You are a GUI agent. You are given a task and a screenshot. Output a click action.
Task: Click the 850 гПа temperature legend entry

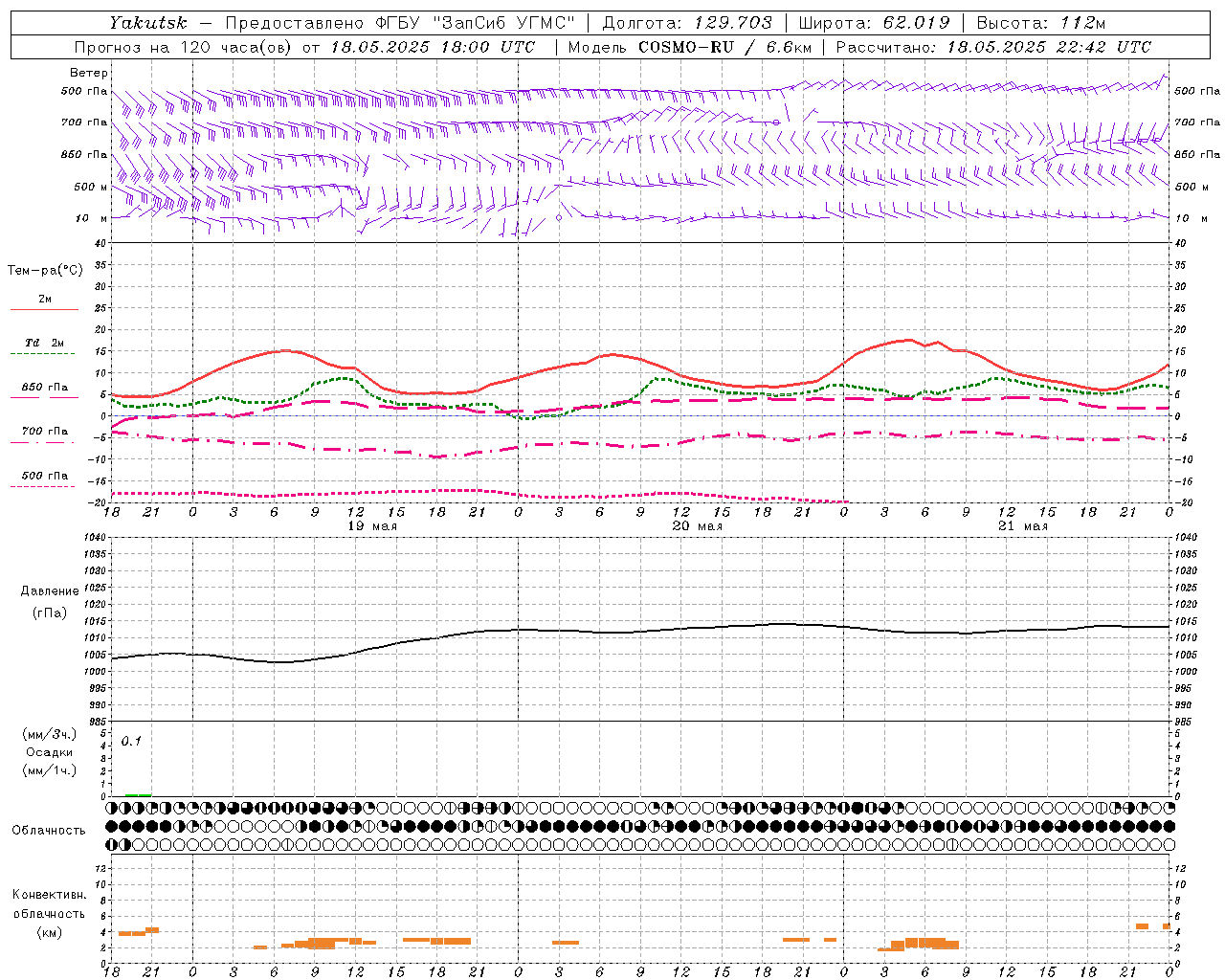coord(44,388)
